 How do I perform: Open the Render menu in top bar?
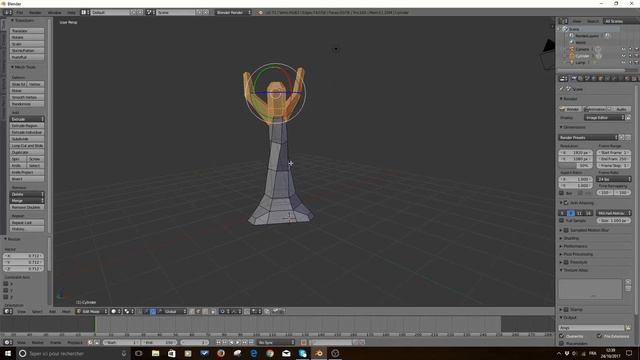[35, 13]
